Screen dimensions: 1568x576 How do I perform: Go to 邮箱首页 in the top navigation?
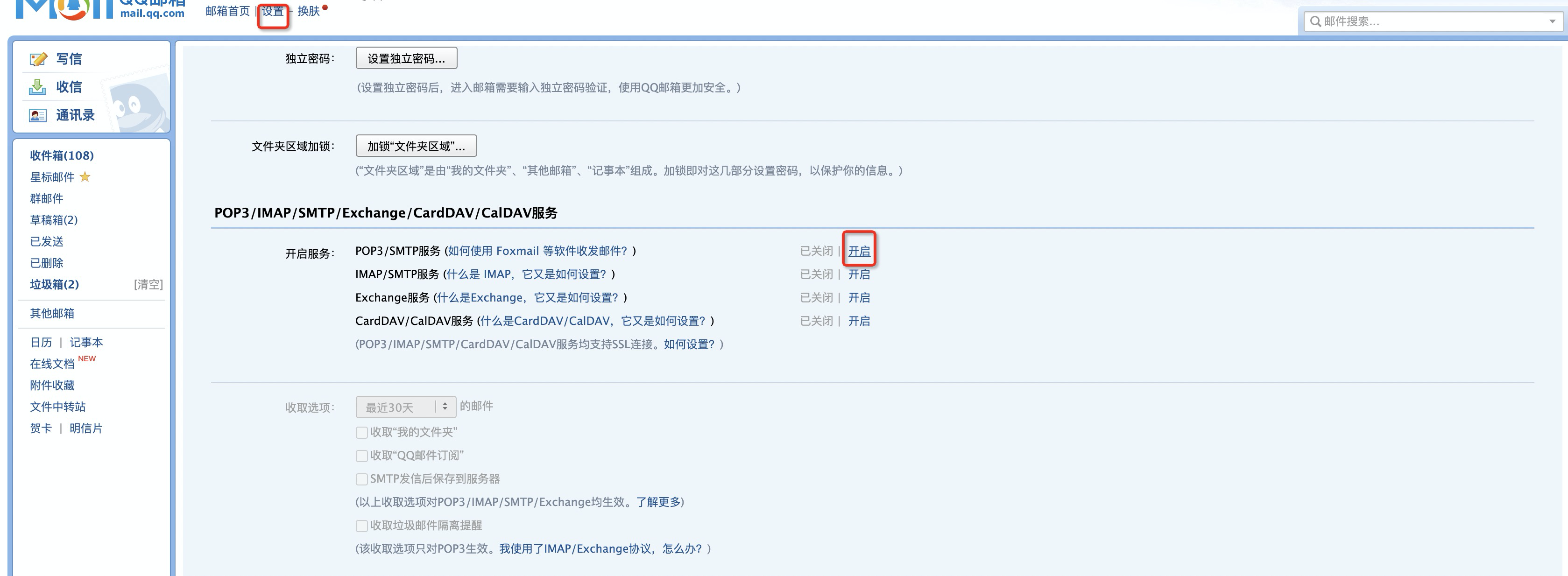pos(228,11)
